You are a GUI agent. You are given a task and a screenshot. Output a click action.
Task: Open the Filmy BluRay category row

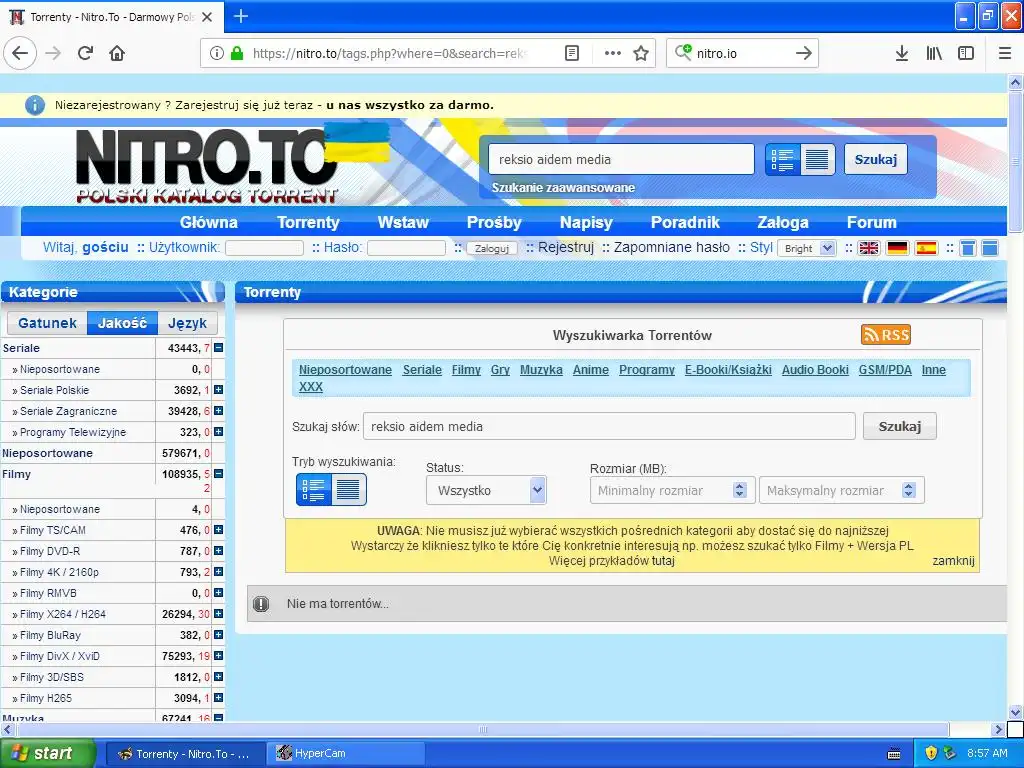[50, 635]
